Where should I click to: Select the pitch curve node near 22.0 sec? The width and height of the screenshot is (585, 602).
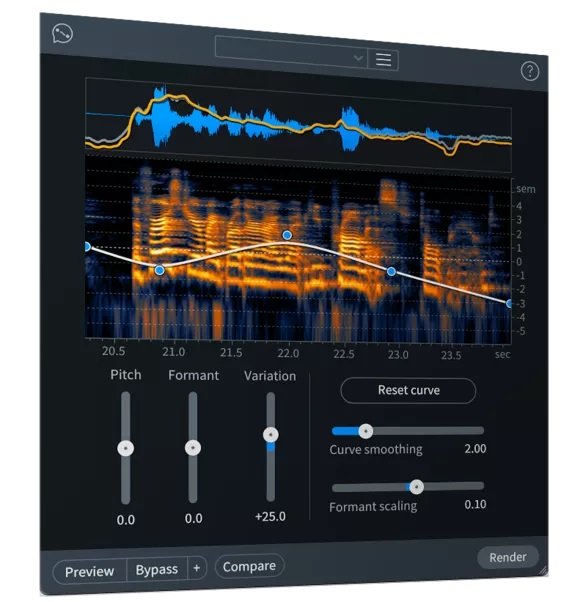287,235
